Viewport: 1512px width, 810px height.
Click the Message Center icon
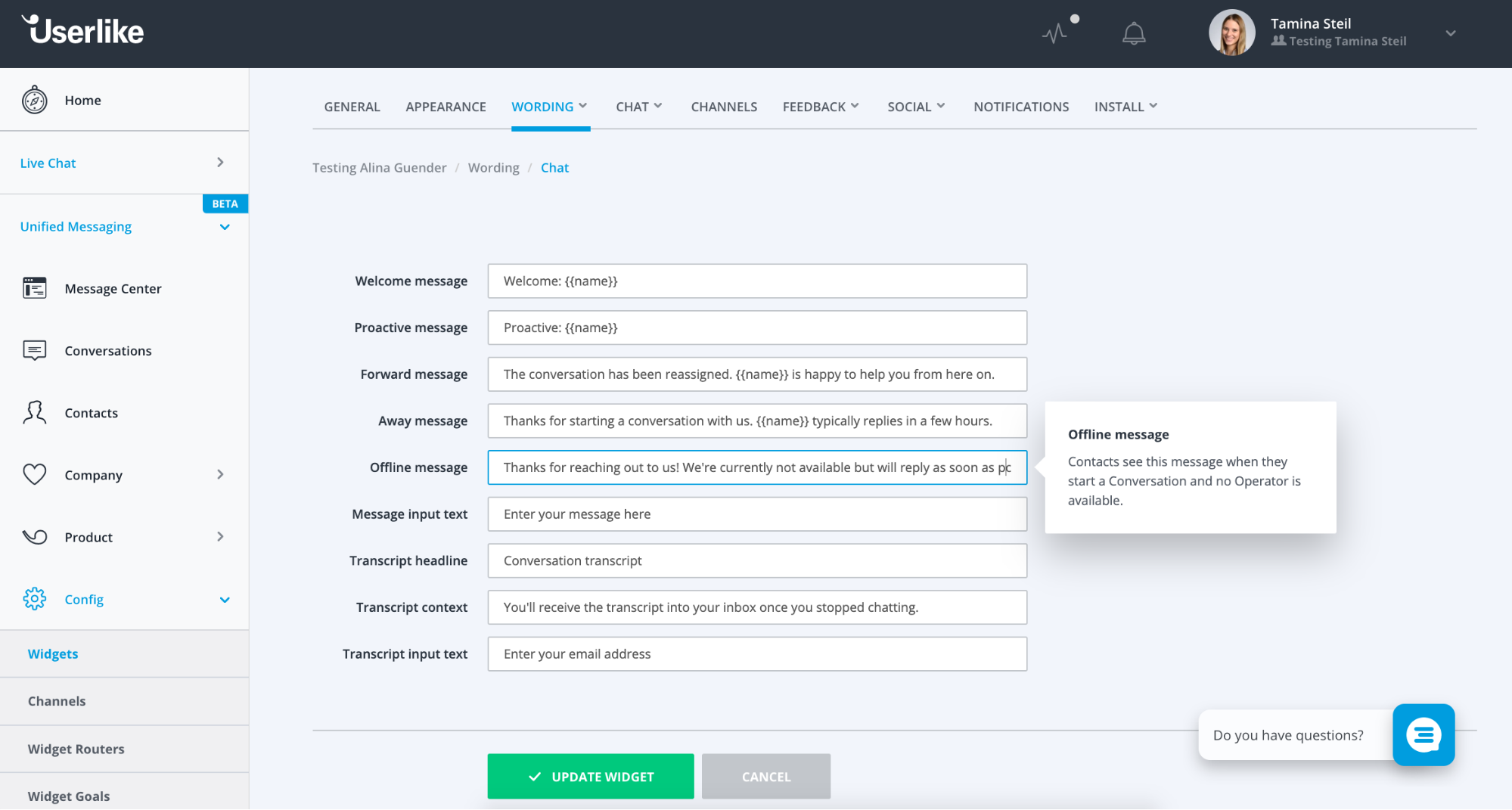tap(35, 288)
